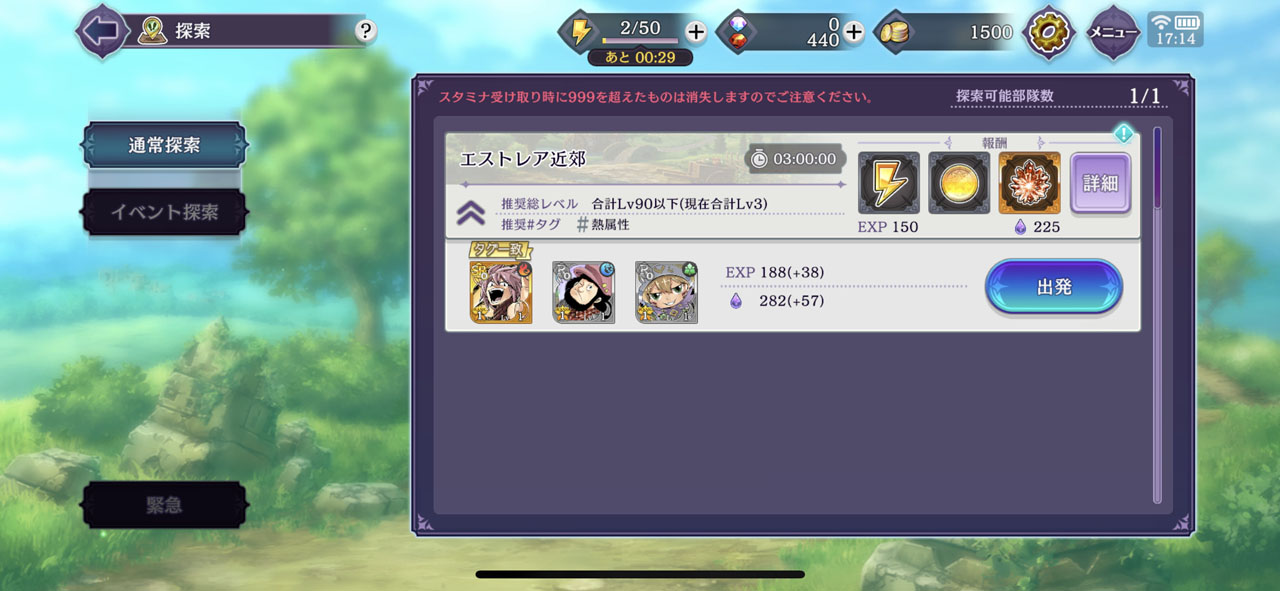Select the blonde character thumbnail

(x=666, y=293)
